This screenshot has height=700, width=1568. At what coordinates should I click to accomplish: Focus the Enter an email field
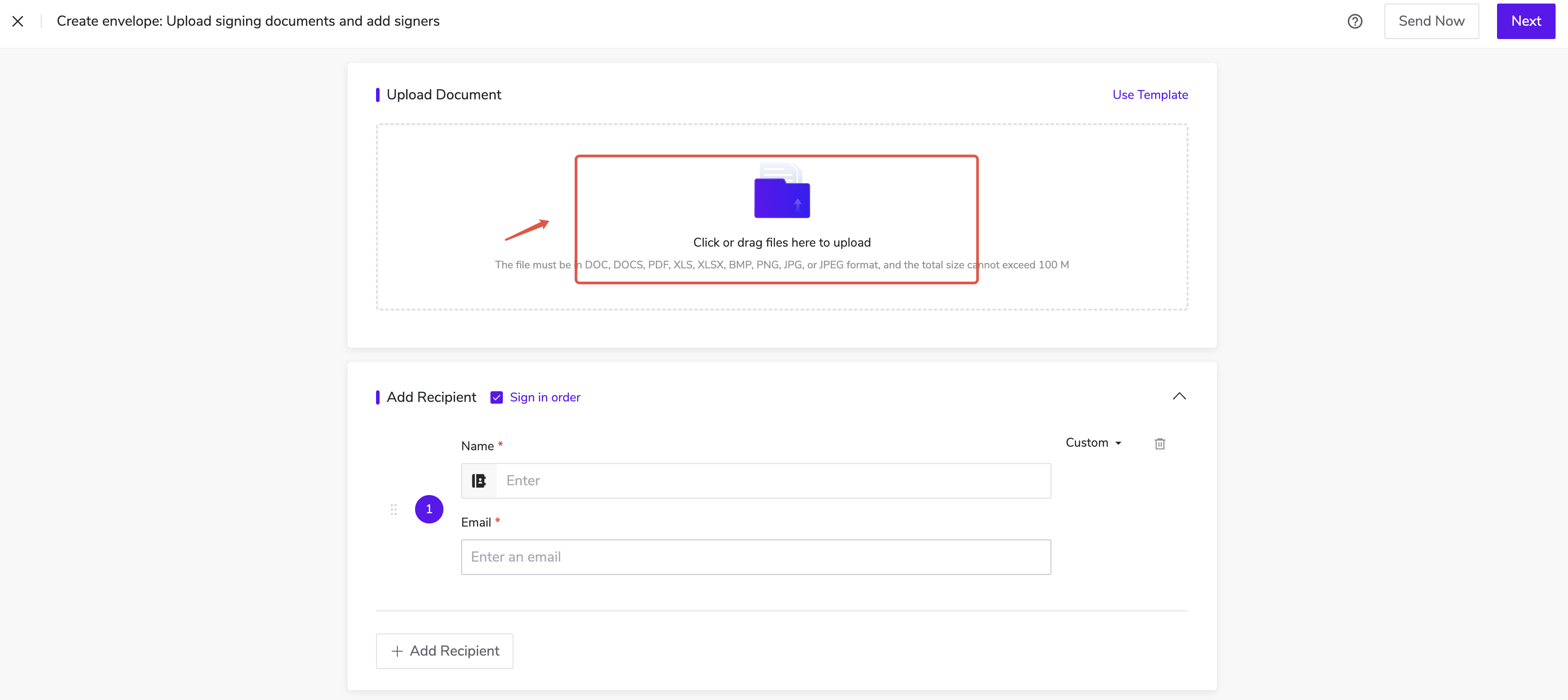point(755,557)
